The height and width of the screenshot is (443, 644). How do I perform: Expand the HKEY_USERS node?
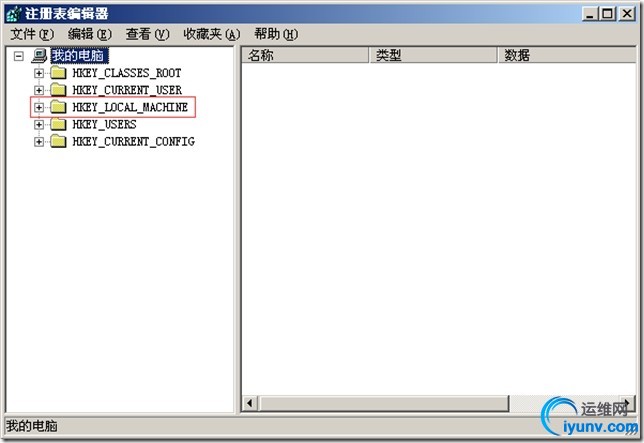pyautogui.click(x=39, y=124)
